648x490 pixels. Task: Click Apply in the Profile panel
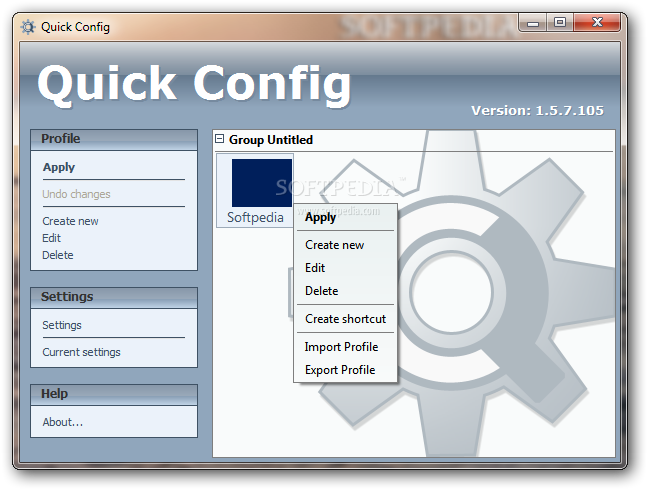coord(59,167)
